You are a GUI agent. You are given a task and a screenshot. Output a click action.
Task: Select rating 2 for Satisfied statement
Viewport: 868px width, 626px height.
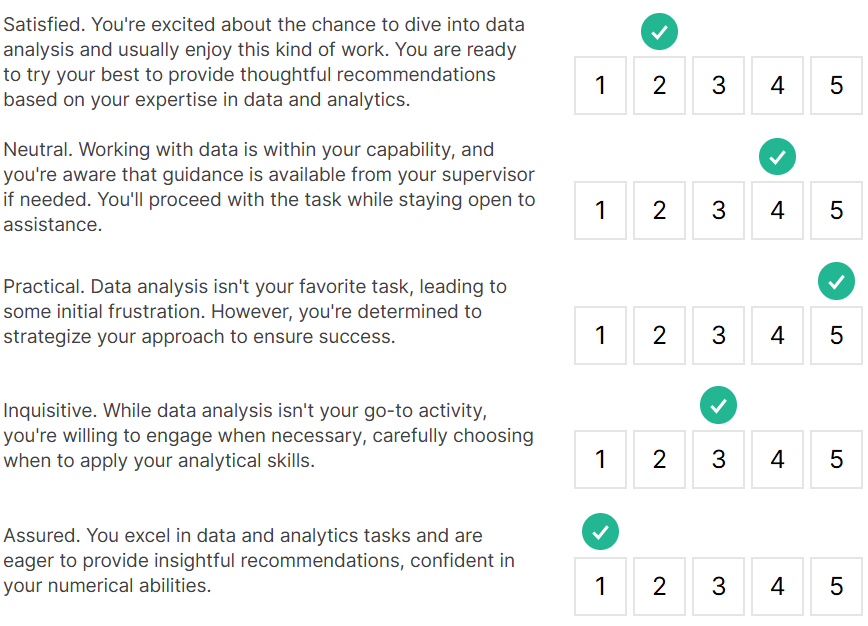click(x=659, y=86)
